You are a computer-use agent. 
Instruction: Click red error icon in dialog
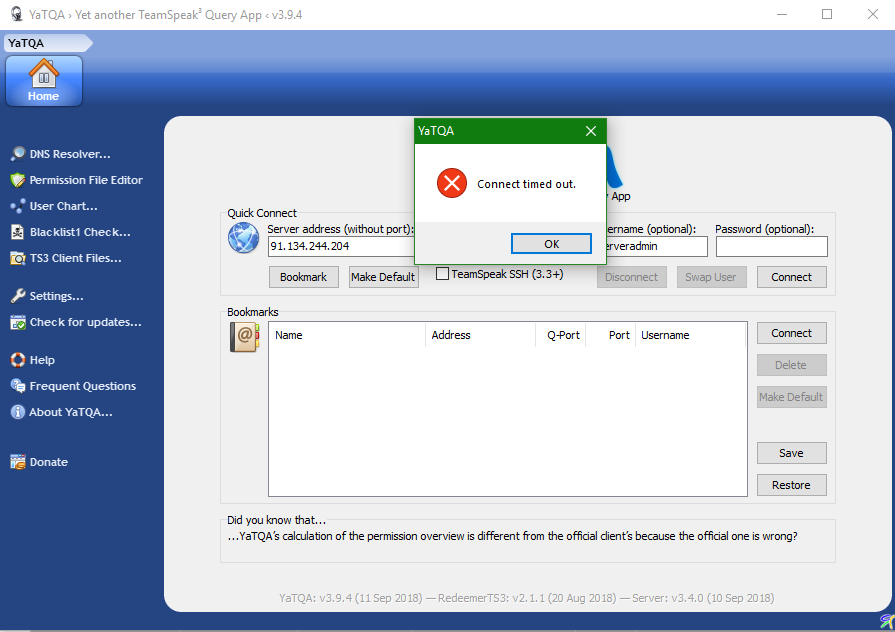pos(452,183)
